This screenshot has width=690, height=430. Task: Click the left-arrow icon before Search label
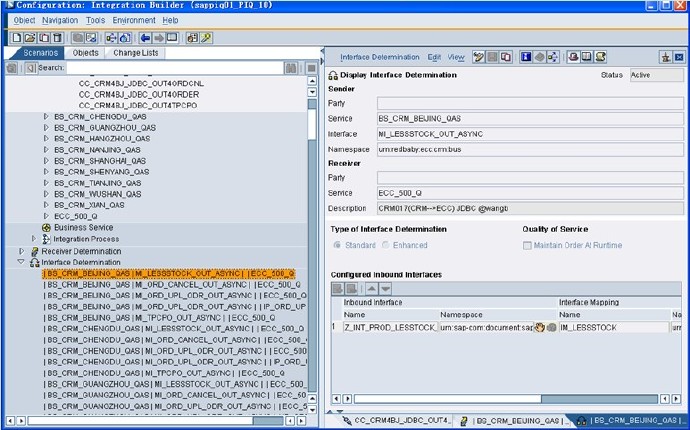(30, 68)
